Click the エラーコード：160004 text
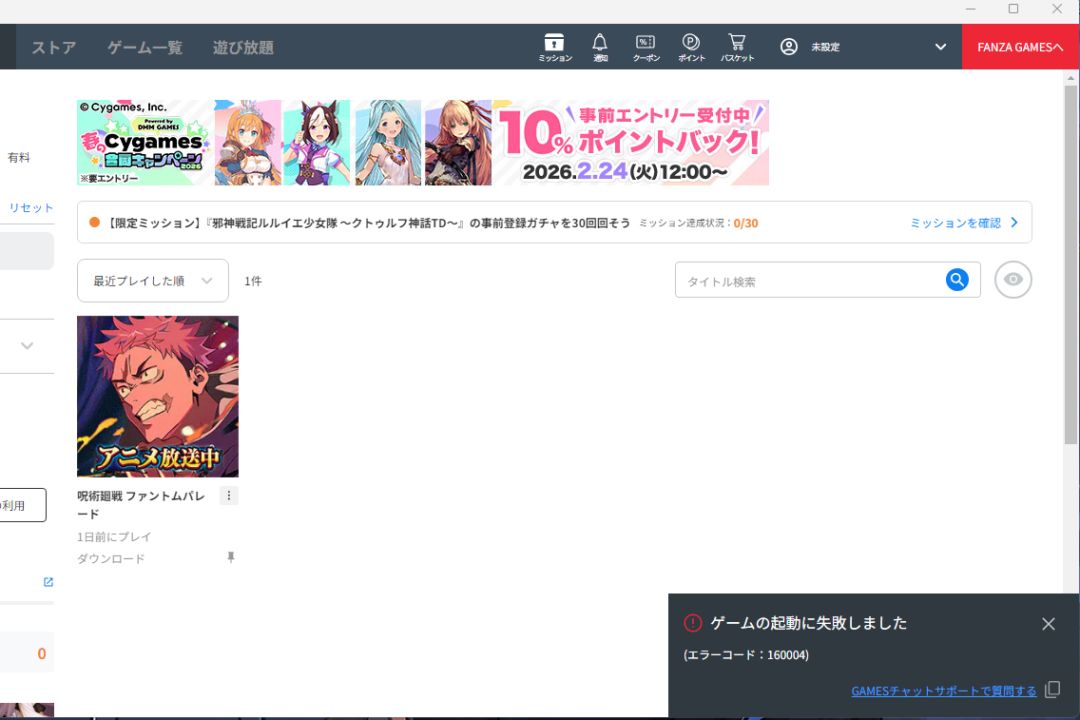 click(746, 655)
